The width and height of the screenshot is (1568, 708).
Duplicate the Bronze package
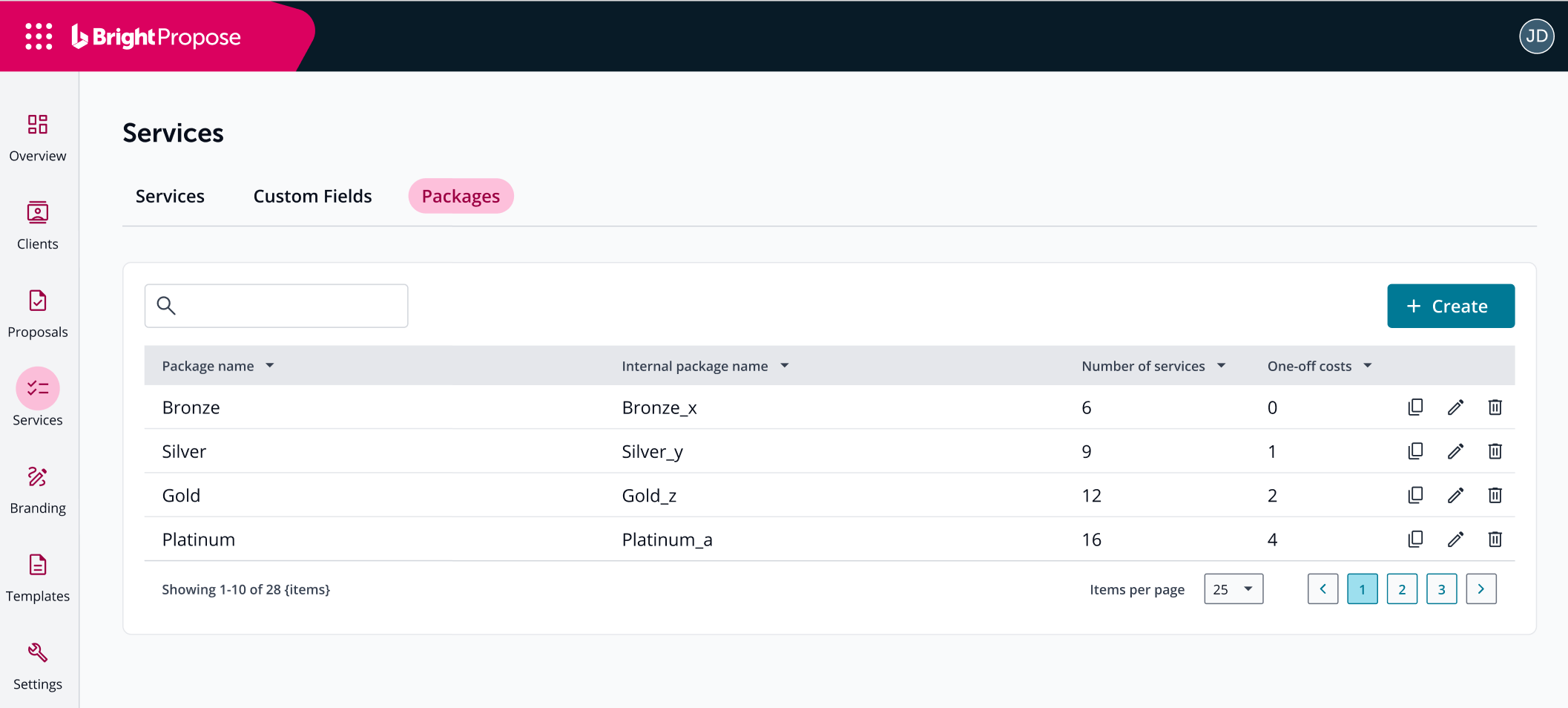(1415, 407)
